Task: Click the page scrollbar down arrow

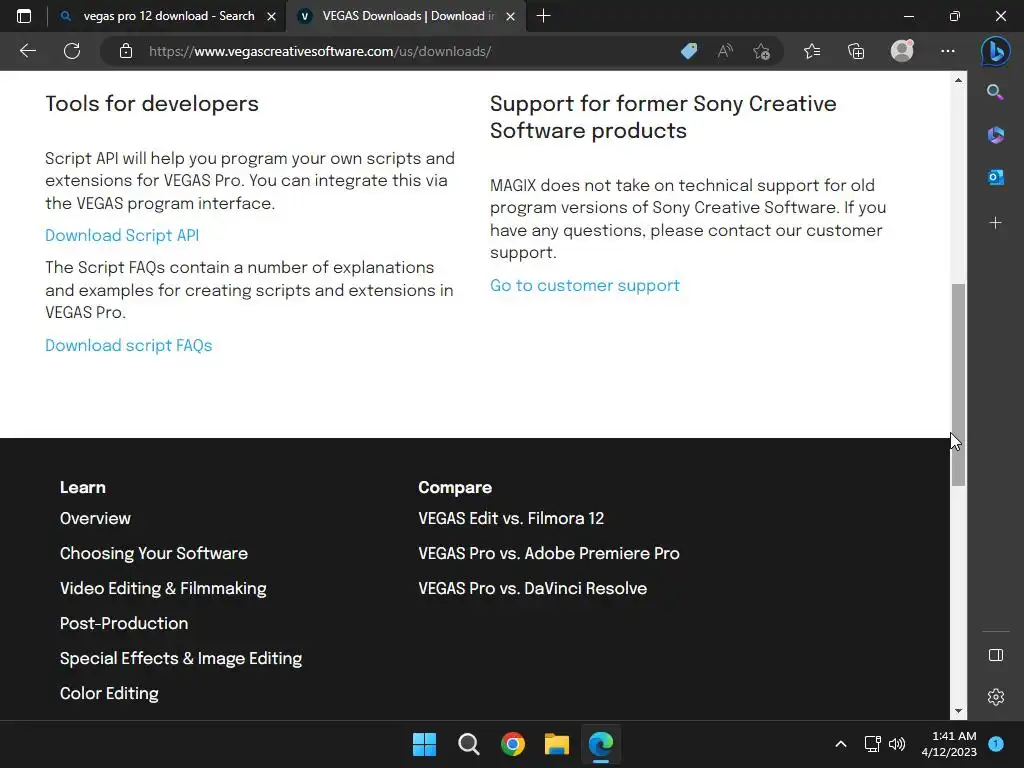Action: click(958, 711)
